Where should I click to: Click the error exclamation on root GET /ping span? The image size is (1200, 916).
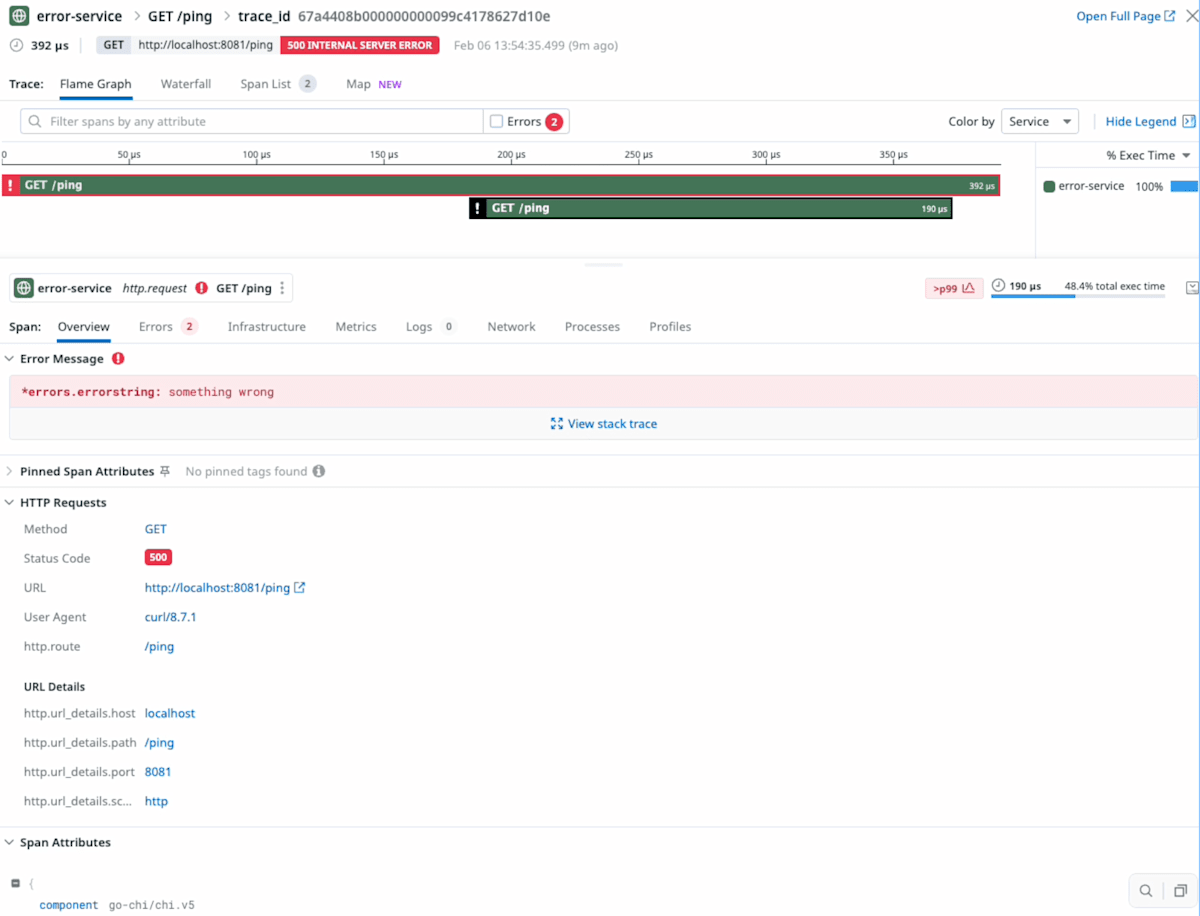[11, 185]
